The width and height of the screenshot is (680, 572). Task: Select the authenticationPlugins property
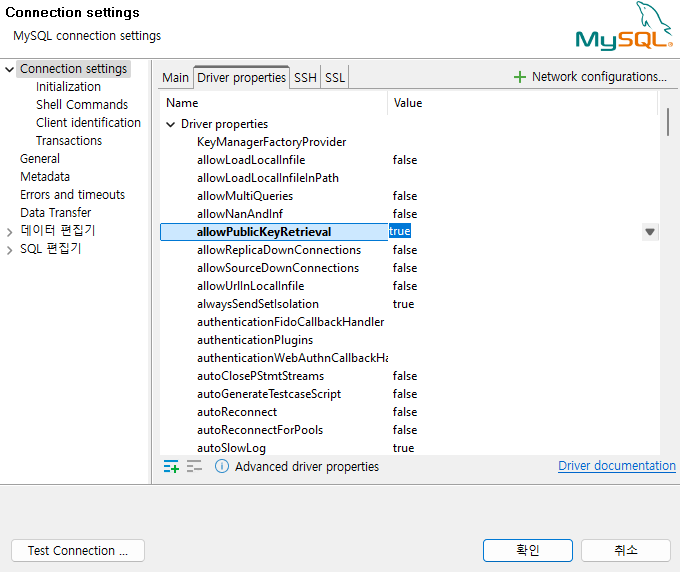click(x=255, y=340)
